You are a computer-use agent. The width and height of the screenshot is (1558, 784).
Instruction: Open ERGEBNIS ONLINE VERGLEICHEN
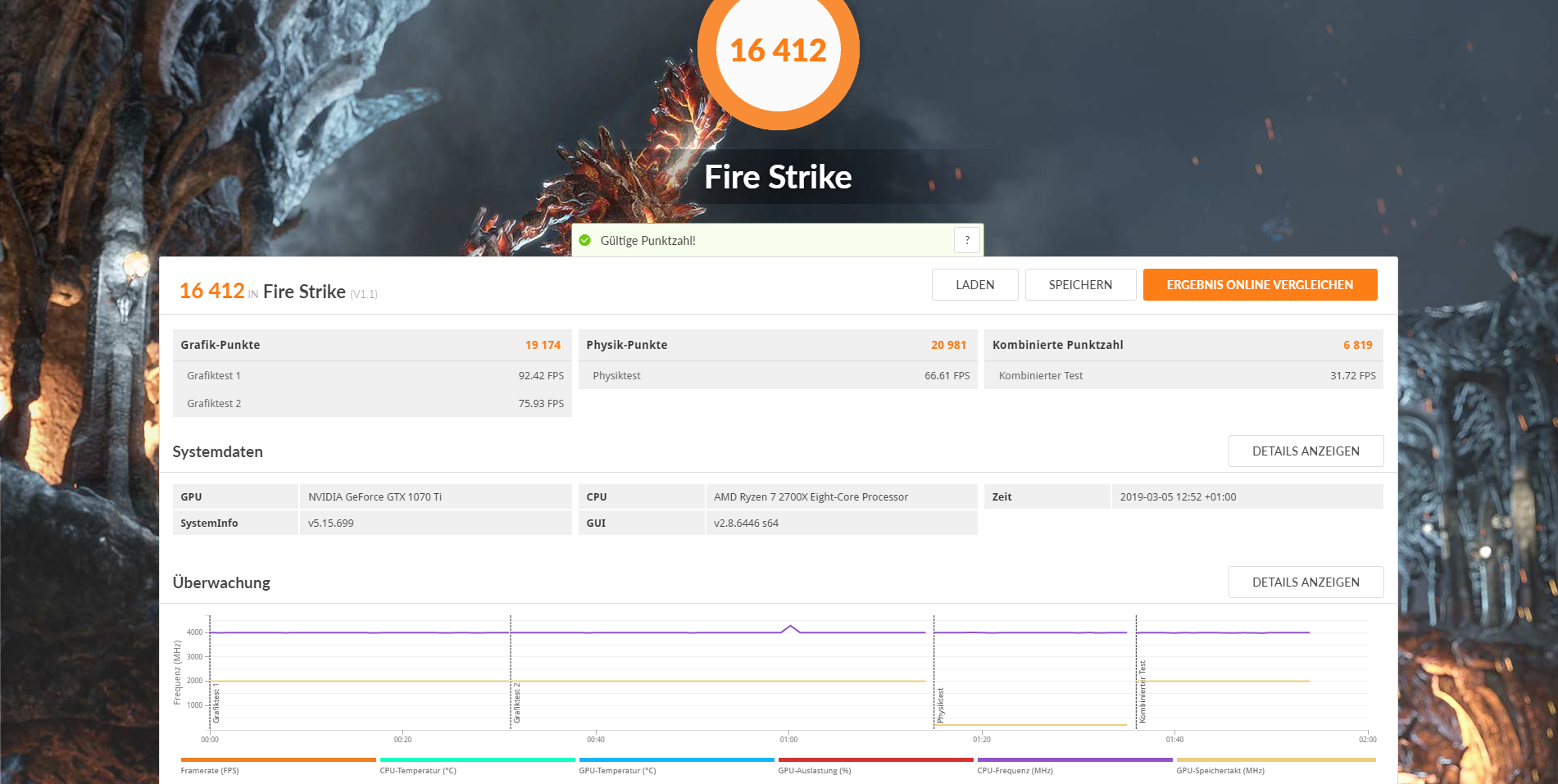point(1260,285)
